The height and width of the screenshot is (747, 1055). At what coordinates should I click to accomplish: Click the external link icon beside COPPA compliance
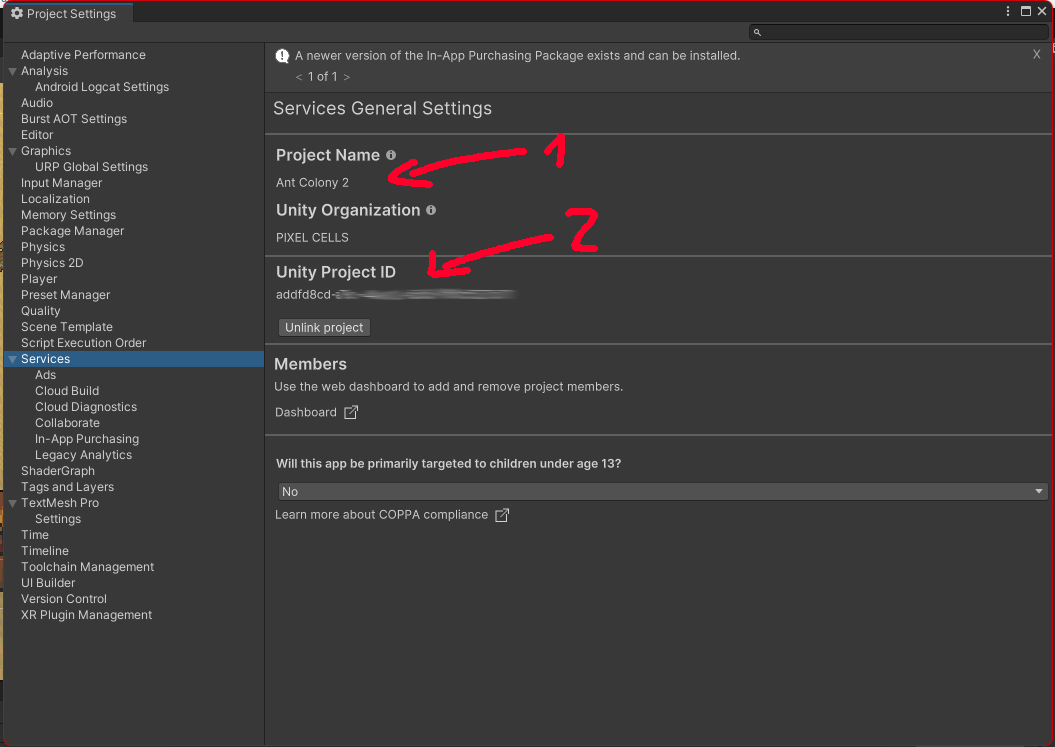(501, 514)
